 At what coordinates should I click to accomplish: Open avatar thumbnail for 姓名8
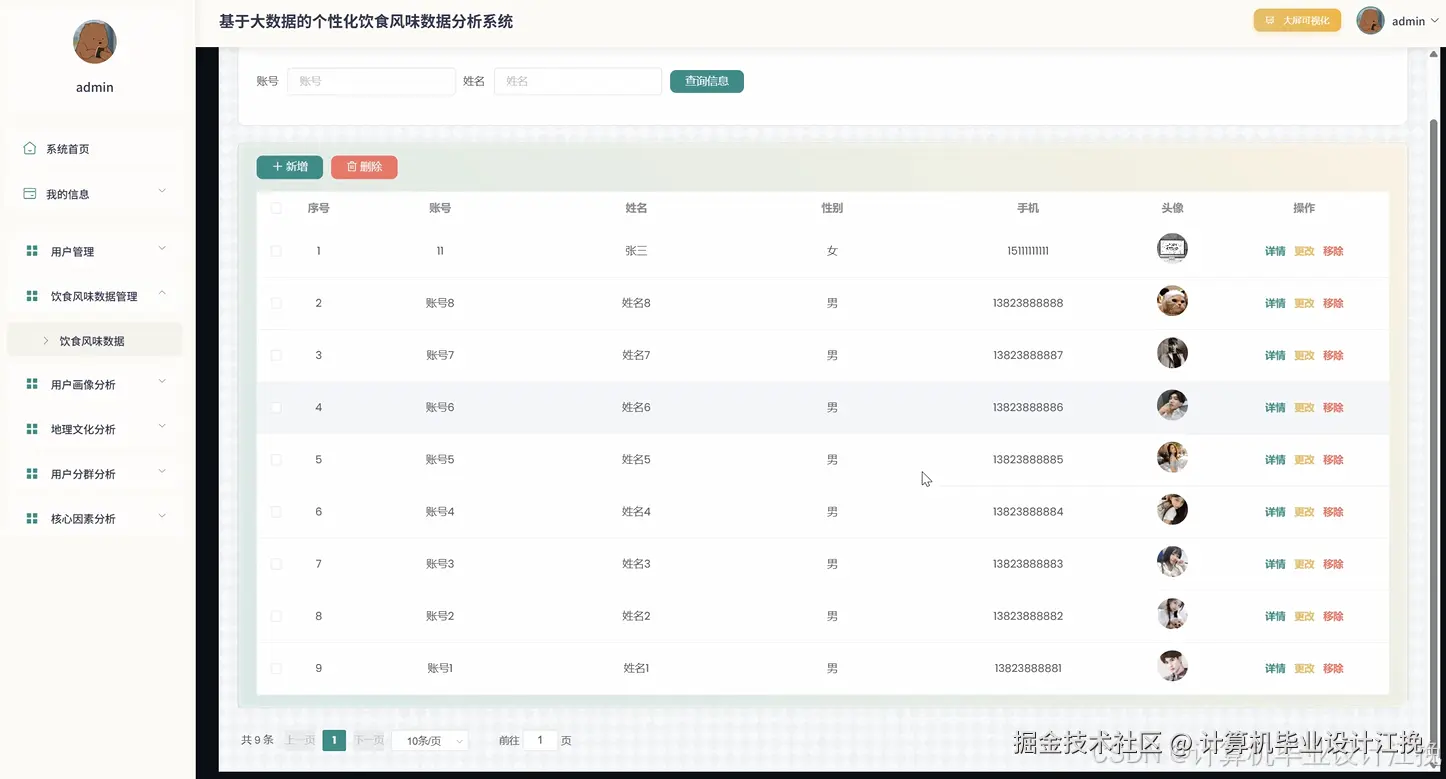click(x=1172, y=301)
